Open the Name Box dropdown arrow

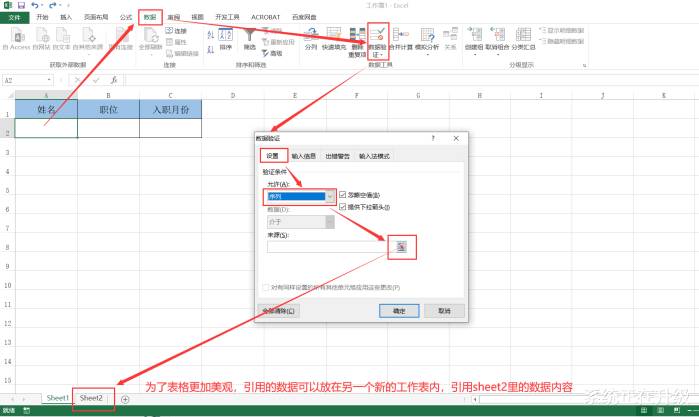(49, 80)
